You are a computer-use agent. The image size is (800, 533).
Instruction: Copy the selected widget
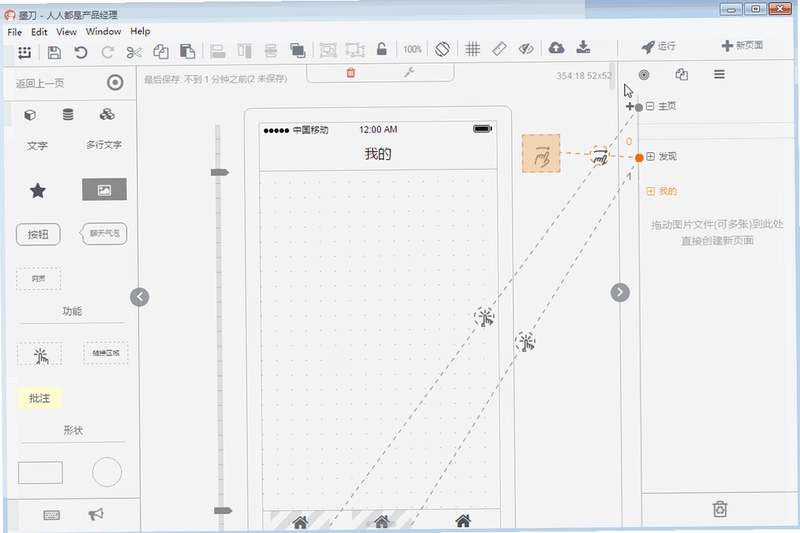tap(161, 51)
